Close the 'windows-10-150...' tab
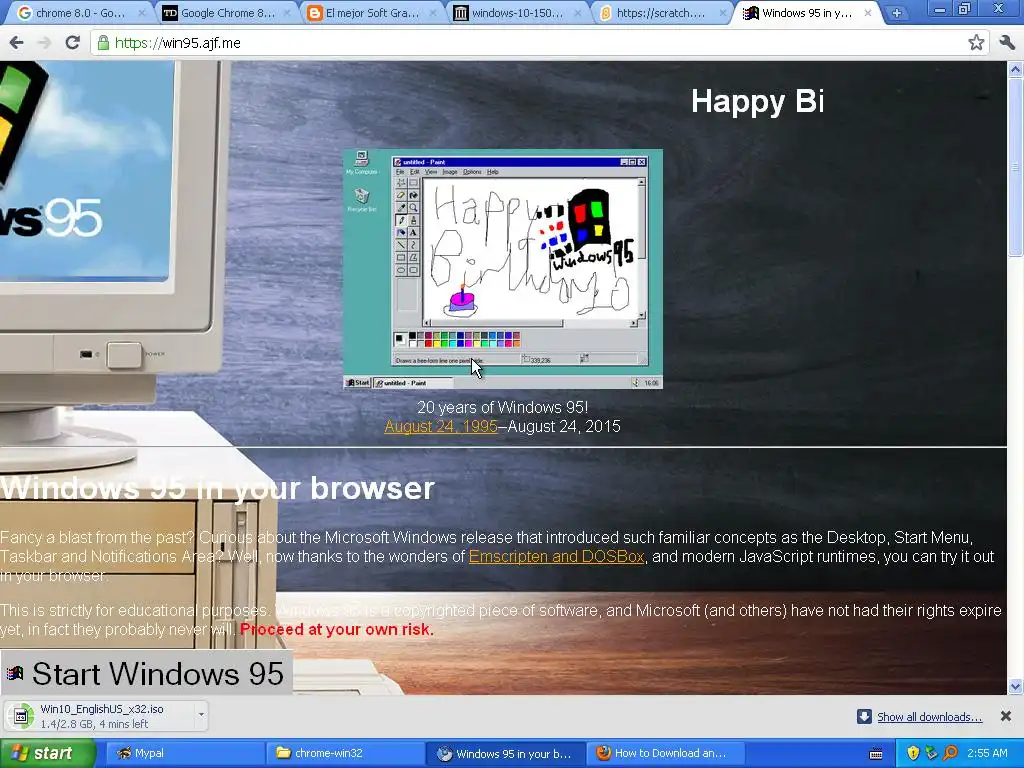The height and width of the screenshot is (768, 1024). [577, 13]
